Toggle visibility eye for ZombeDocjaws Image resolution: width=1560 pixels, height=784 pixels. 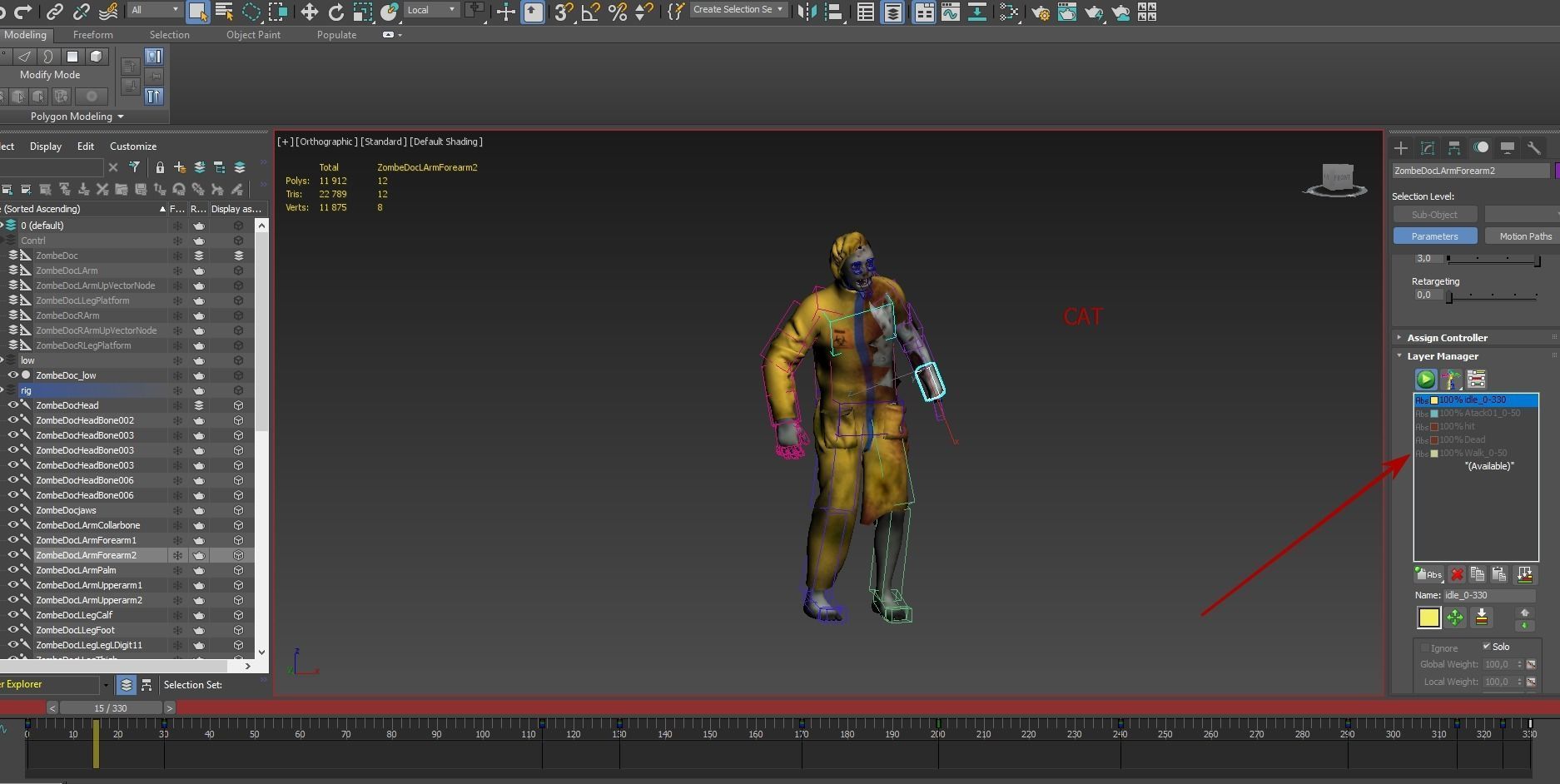[12, 510]
